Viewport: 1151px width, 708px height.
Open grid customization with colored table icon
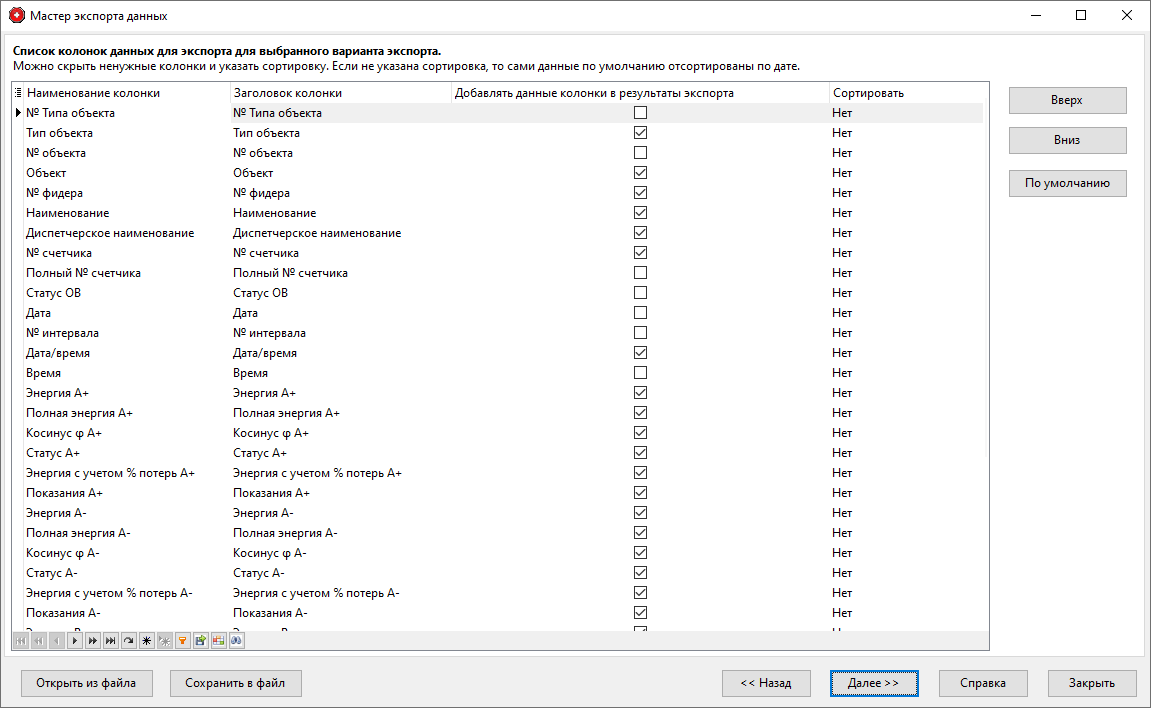click(217, 641)
